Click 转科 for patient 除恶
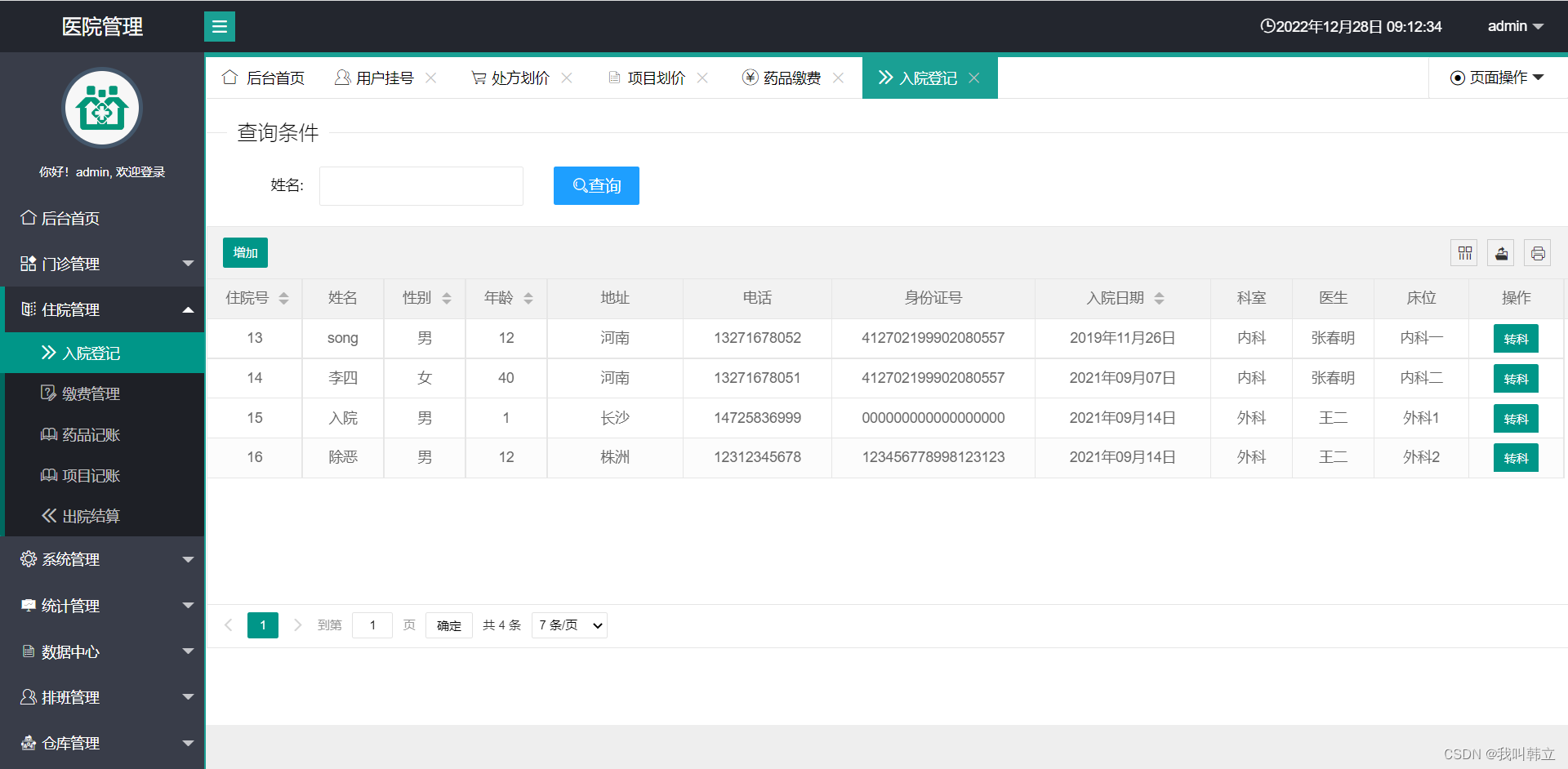 click(1516, 458)
